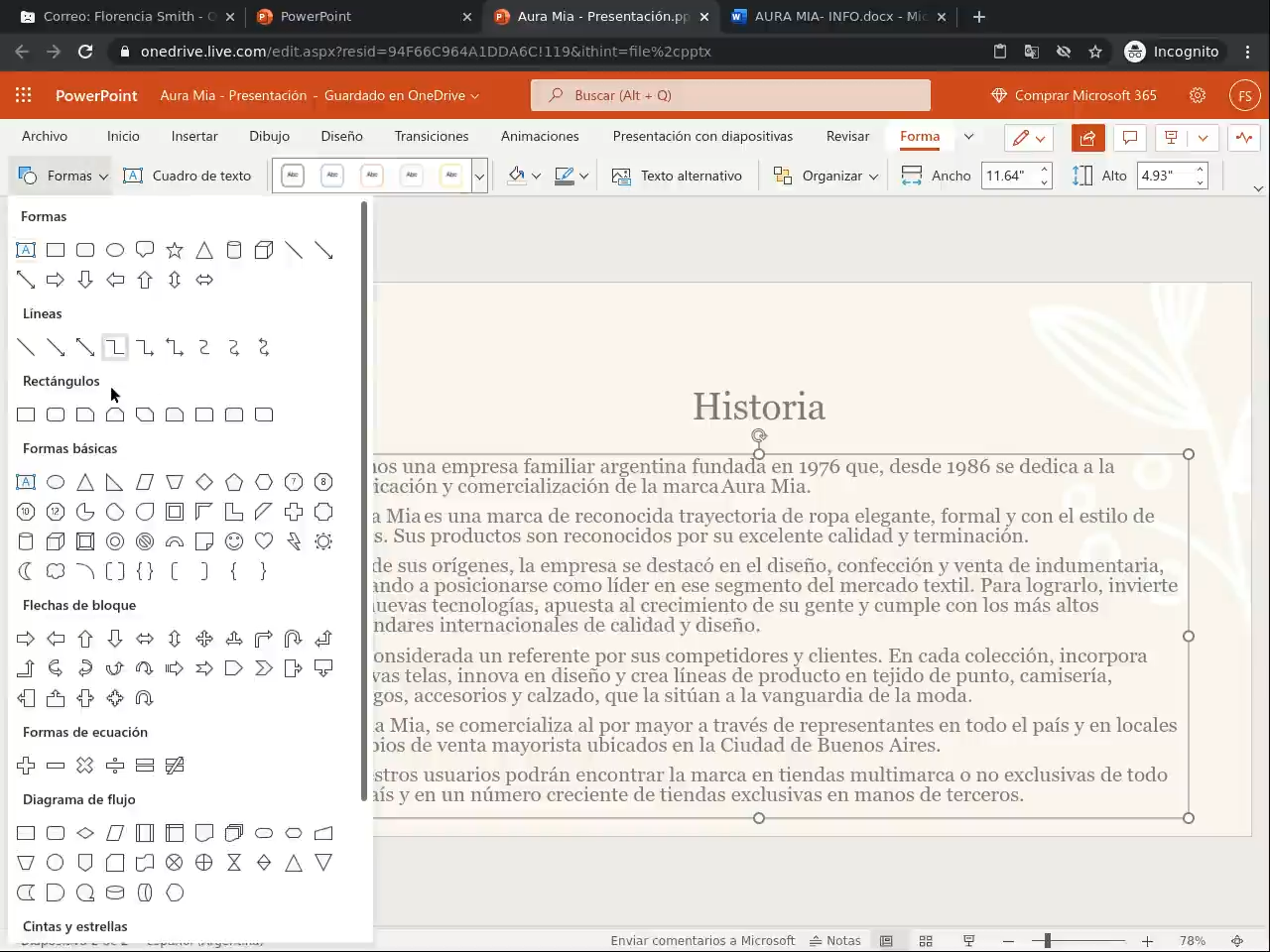Switch to AURA MIA- INFO.docx browser tab
The width and height of the screenshot is (1270, 952).
coord(839,17)
